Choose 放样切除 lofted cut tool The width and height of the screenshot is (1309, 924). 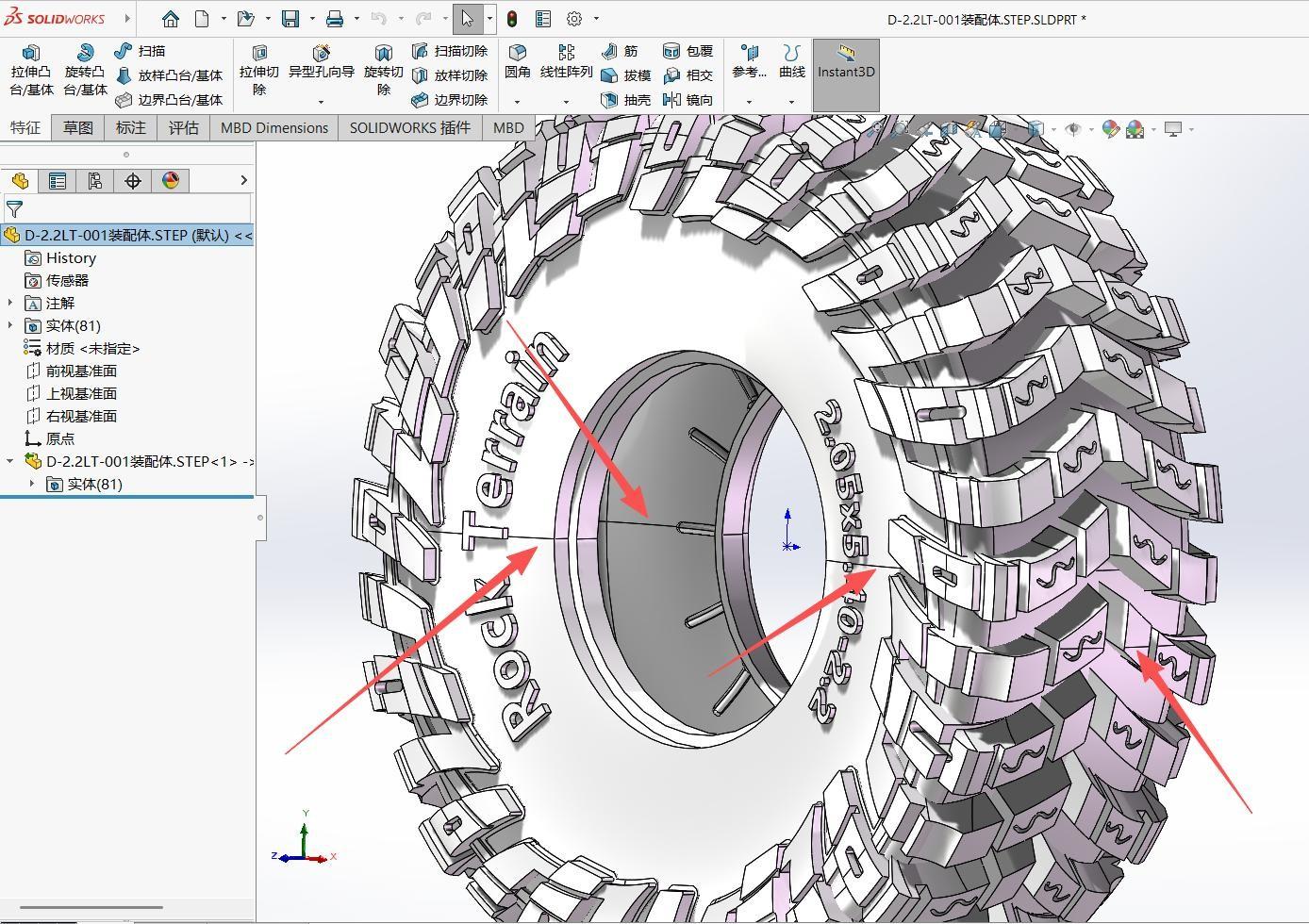tap(449, 75)
